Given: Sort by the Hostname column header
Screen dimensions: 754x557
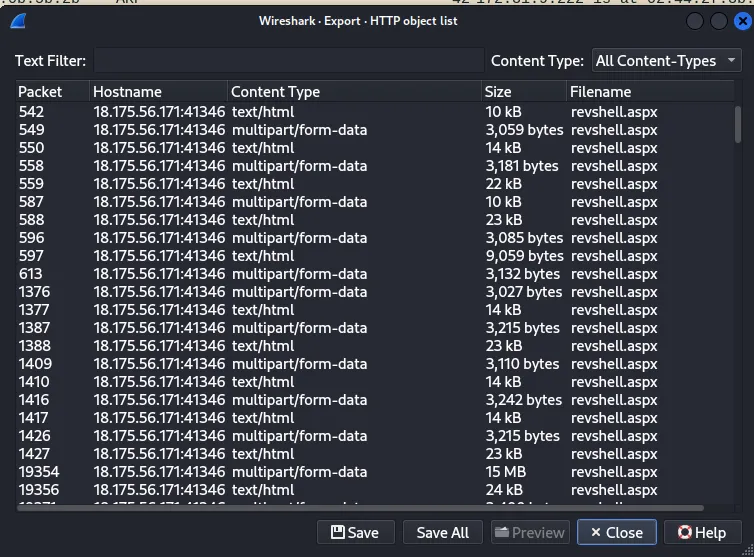Looking at the screenshot, I should pyautogui.click(x=158, y=92).
